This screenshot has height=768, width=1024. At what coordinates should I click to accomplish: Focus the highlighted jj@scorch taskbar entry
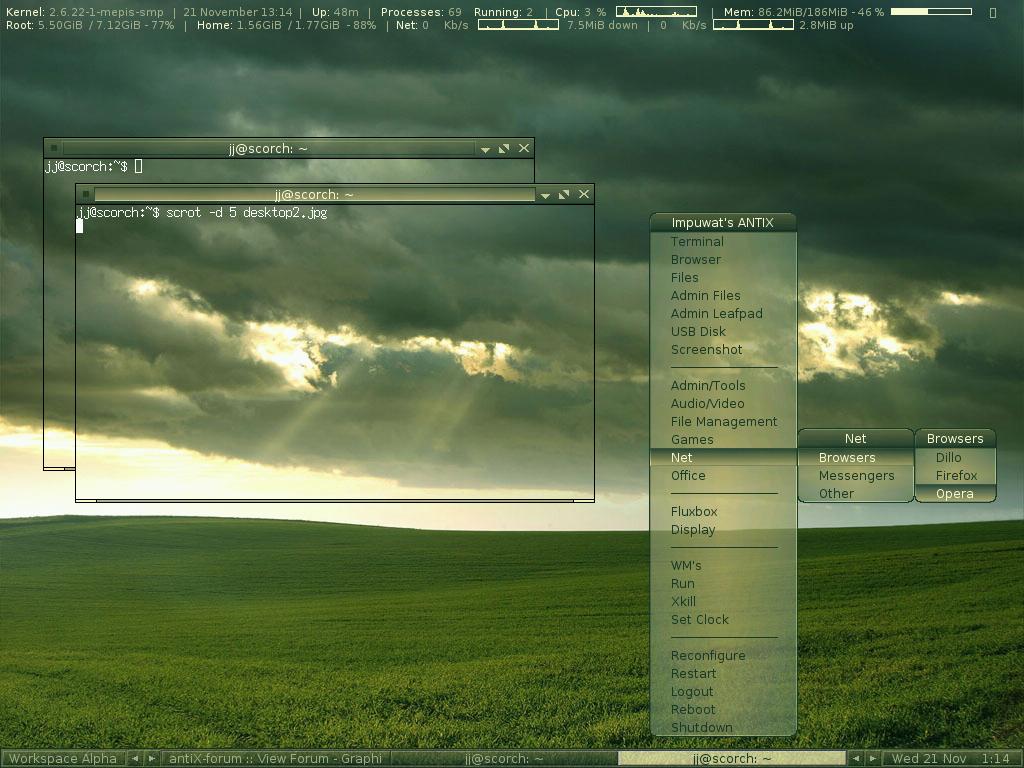point(731,759)
